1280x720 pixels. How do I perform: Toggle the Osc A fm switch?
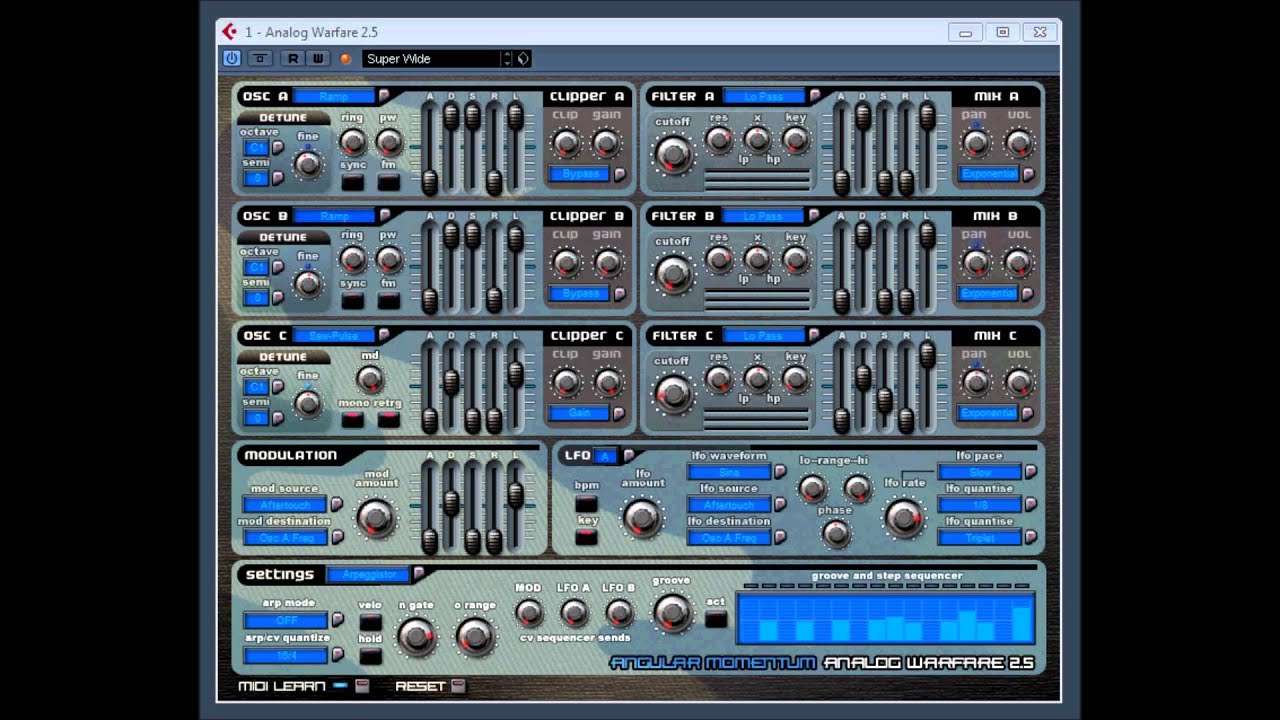(x=389, y=182)
